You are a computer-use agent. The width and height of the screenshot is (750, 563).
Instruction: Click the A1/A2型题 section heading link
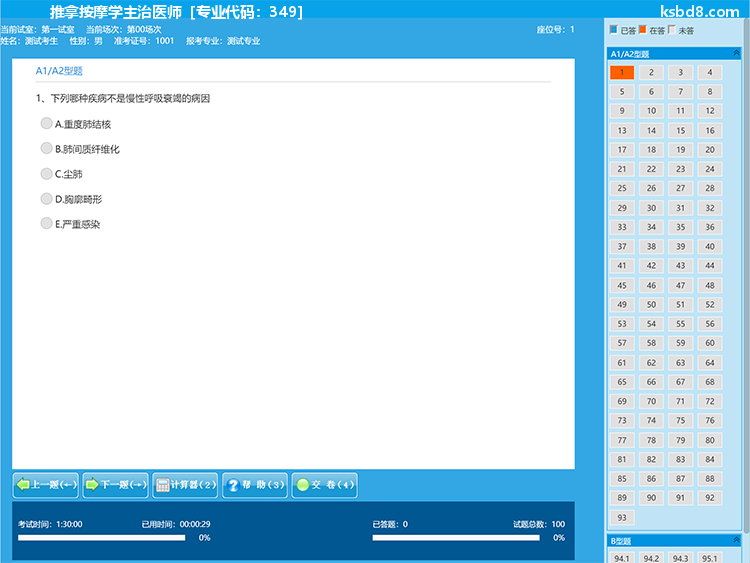[x=59, y=71]
